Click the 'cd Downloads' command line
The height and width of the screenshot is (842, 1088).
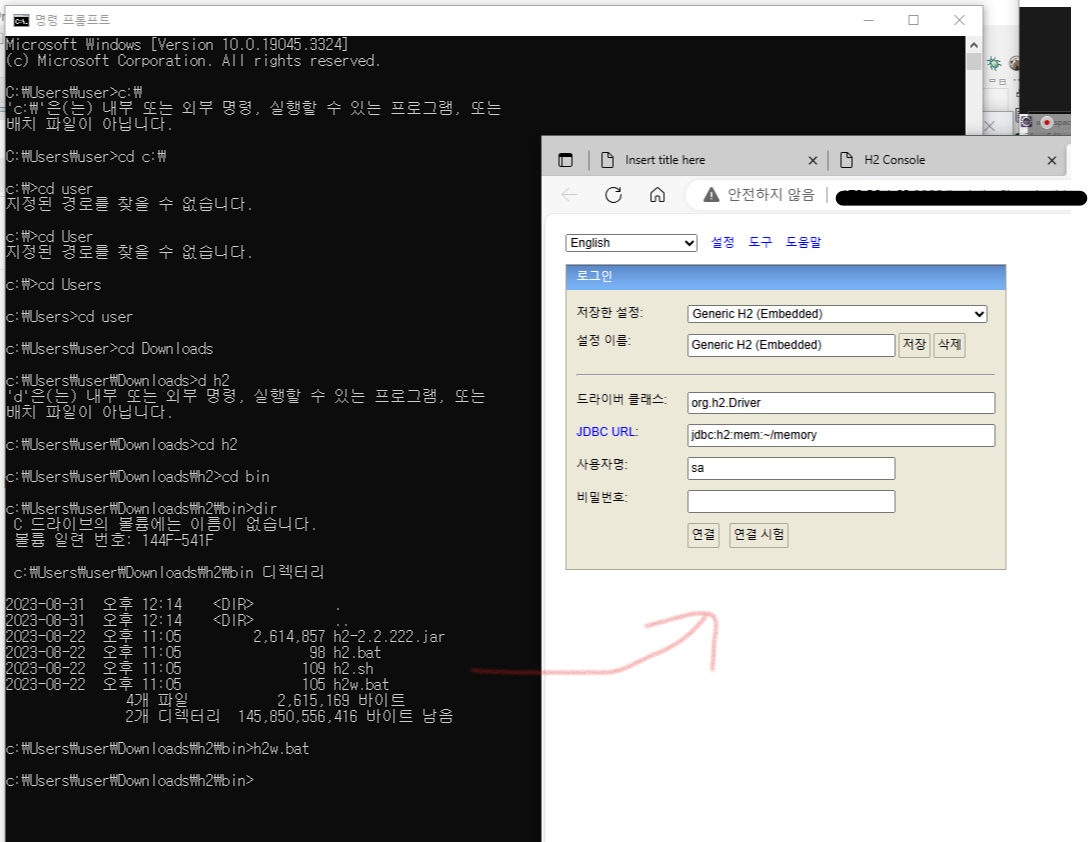click(x=110, y=349)
